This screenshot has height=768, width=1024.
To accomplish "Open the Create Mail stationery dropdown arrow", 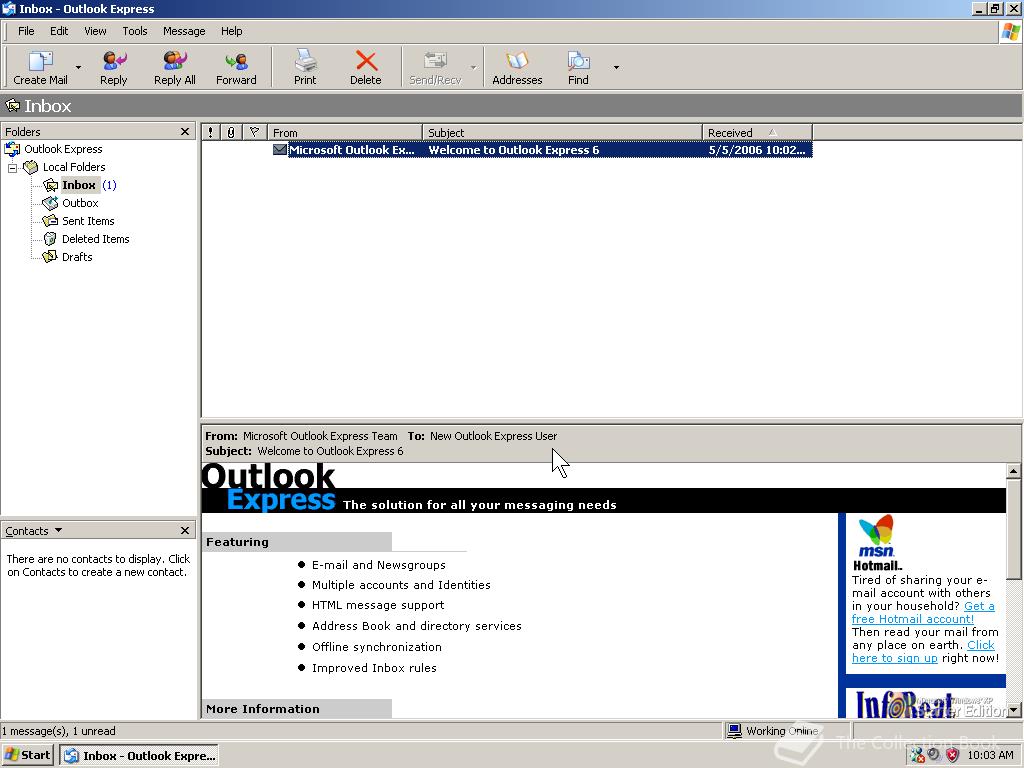I will tap(78, 67).
